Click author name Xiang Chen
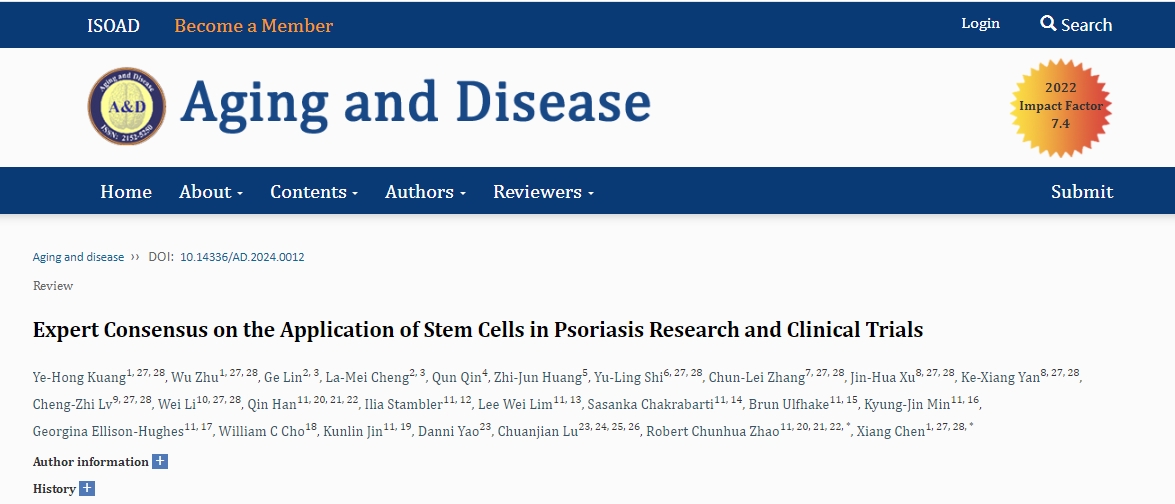The height and width of the screenshot is (504, 1175). click(x=889, y=432)
